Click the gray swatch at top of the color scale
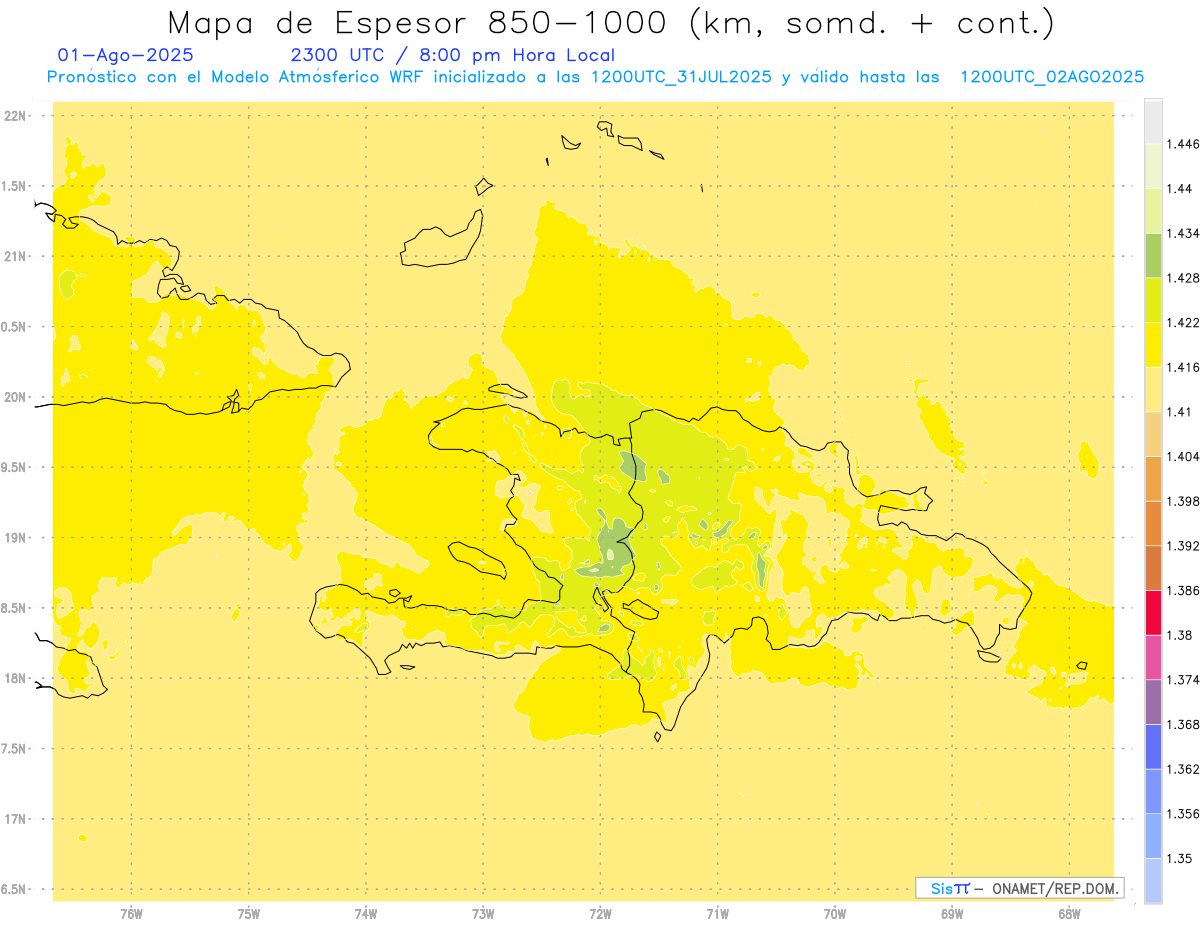Viewport: 1200px width, 927px height. coord(1153,121)
